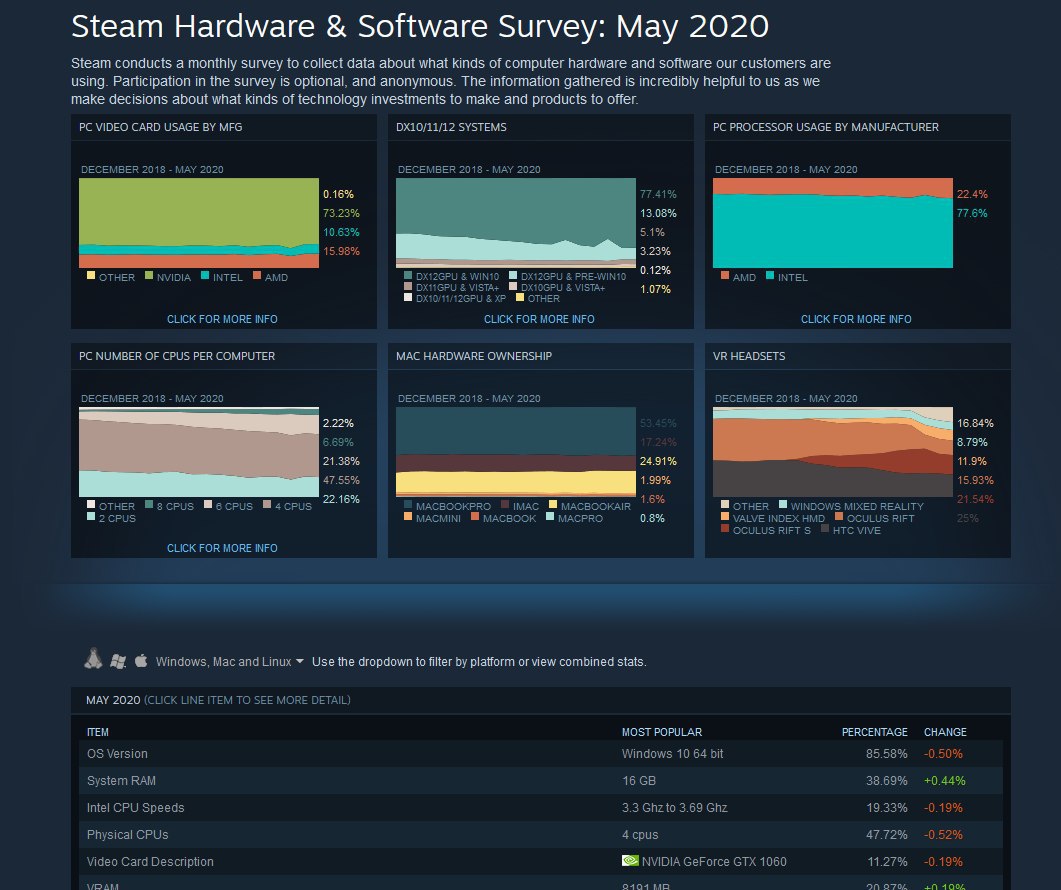Click the AMD legend swatch in processor chart

(725, 275)
